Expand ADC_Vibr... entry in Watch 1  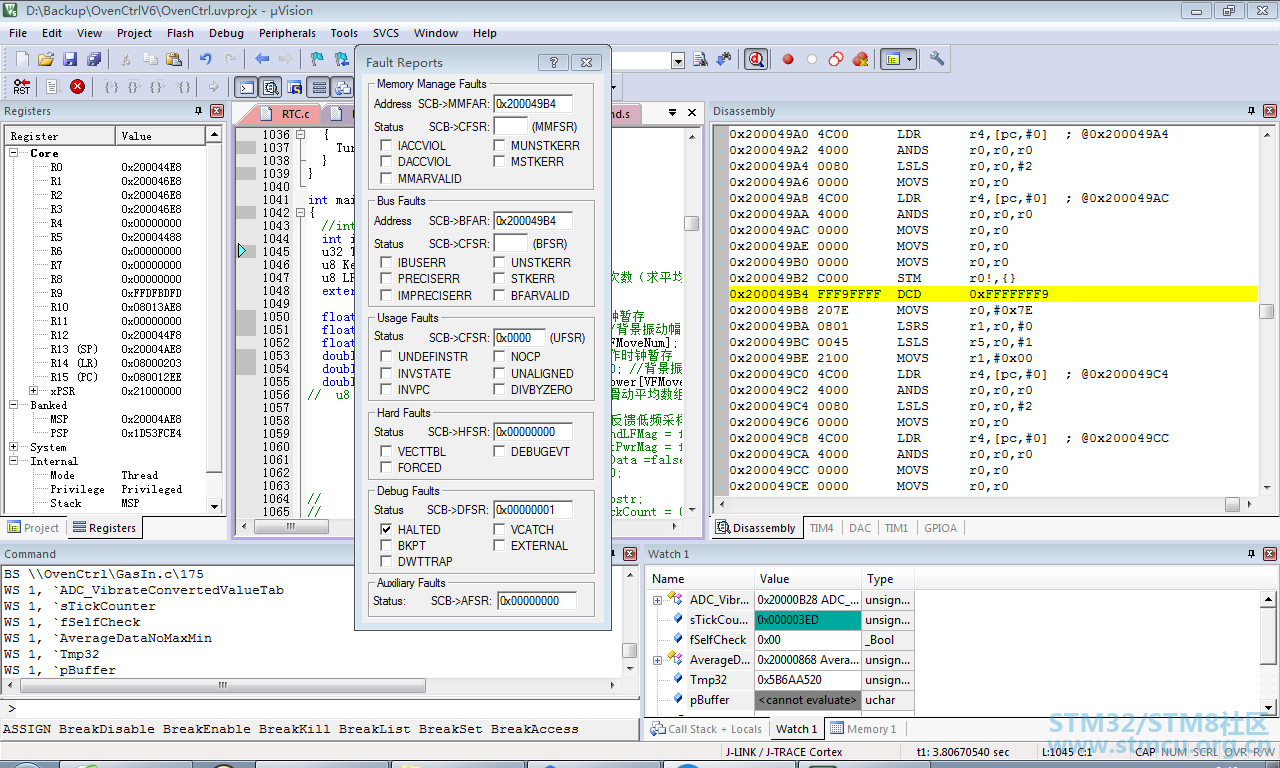[657, 600]
